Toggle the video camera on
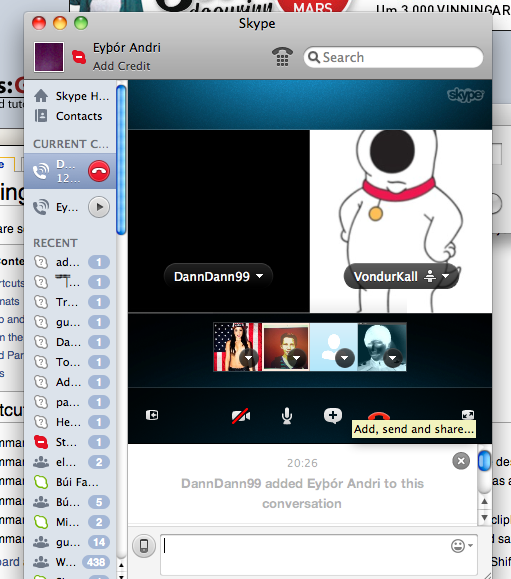The height and width of the screenshot is (579, 511). click(x=241, y=416)
